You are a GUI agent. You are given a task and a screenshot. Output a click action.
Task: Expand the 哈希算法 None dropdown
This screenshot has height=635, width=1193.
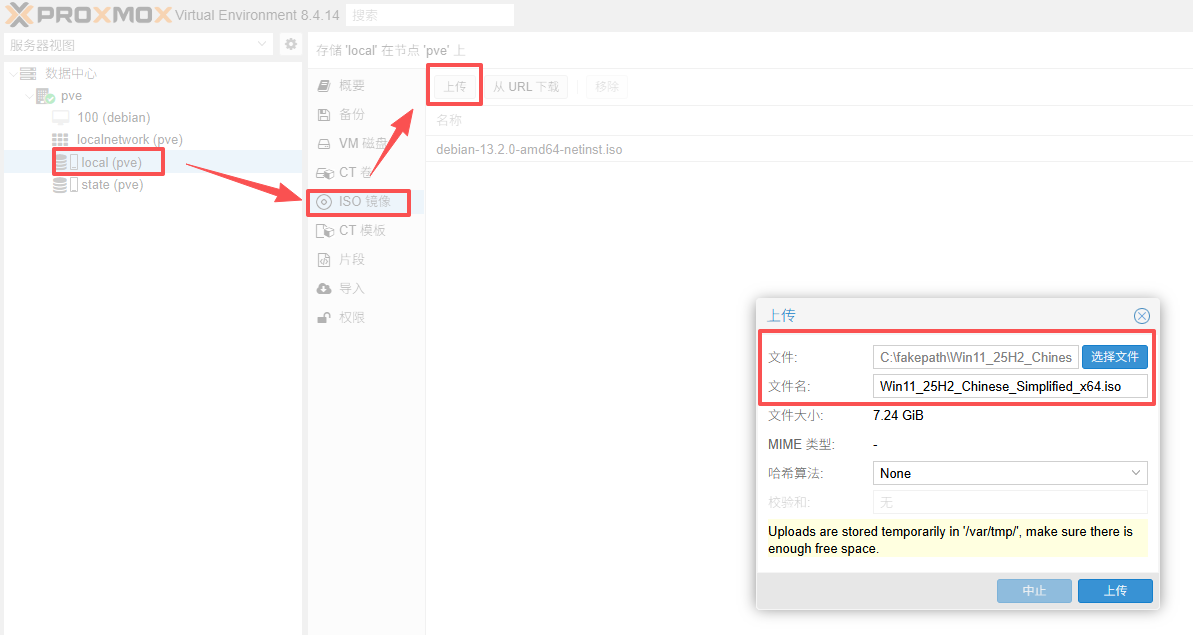click(1010, 473)
